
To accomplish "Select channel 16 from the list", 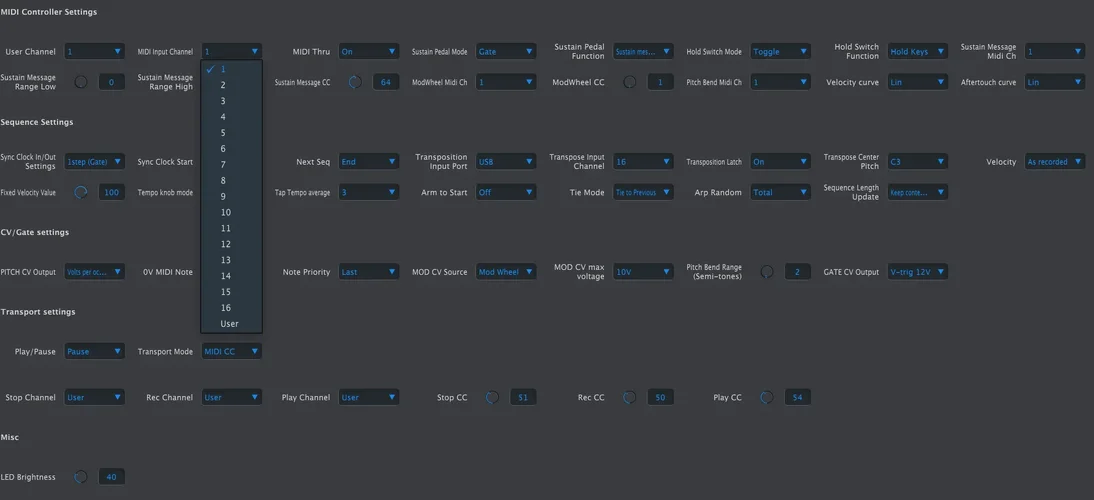I will (232, 308).
